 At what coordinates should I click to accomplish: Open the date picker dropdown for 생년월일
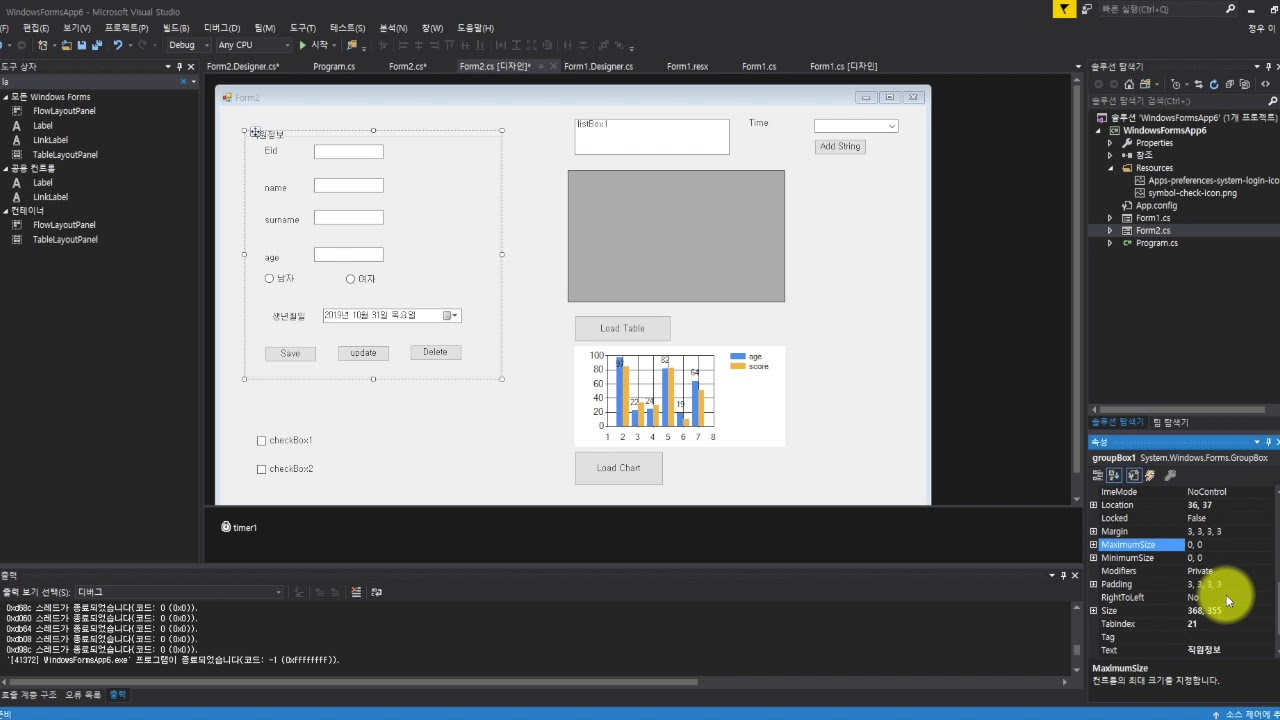point(454,315)
